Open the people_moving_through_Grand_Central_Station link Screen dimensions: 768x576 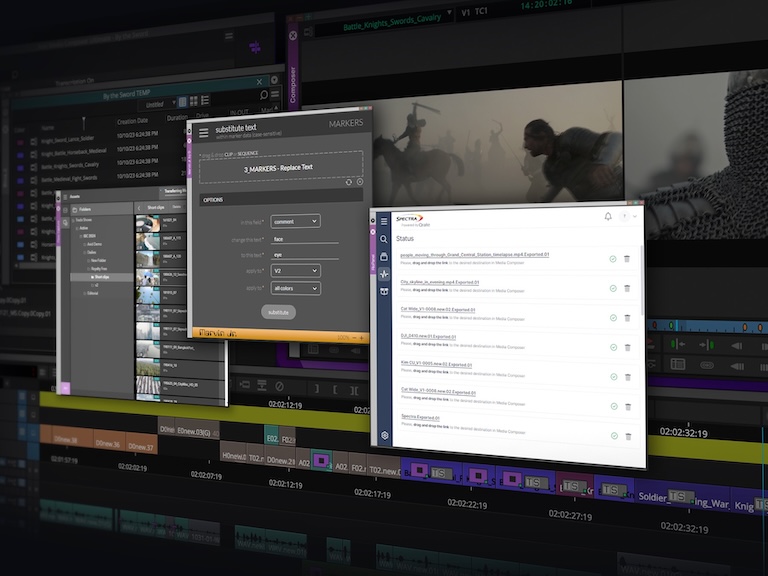click(474, 255)
